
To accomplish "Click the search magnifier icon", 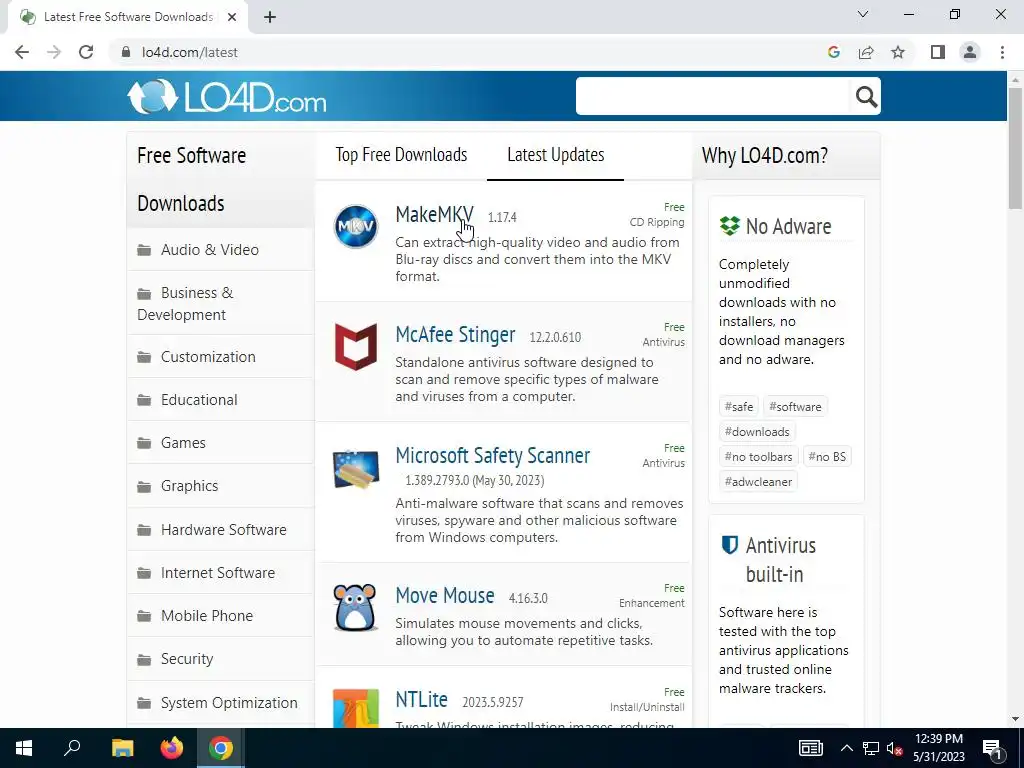I will click(x=866, y=97).
